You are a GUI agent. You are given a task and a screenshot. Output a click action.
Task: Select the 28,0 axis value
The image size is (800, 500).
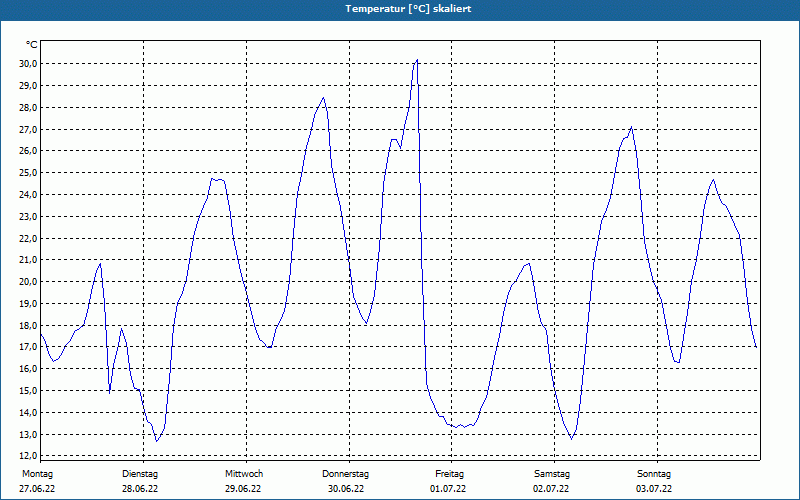tap(27, 108)
